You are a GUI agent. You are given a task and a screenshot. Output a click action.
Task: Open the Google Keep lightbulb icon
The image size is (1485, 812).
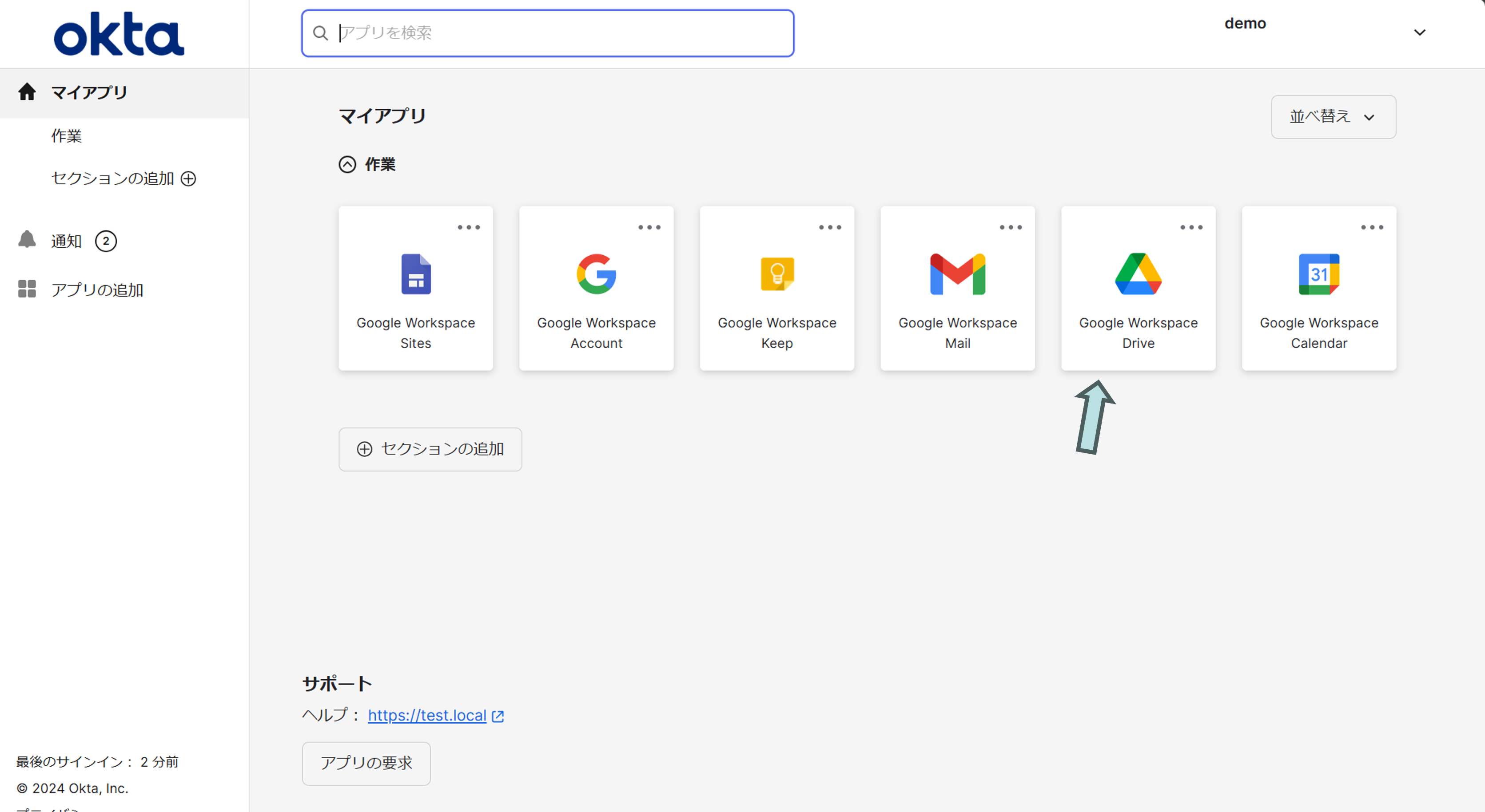pos(777,274)
